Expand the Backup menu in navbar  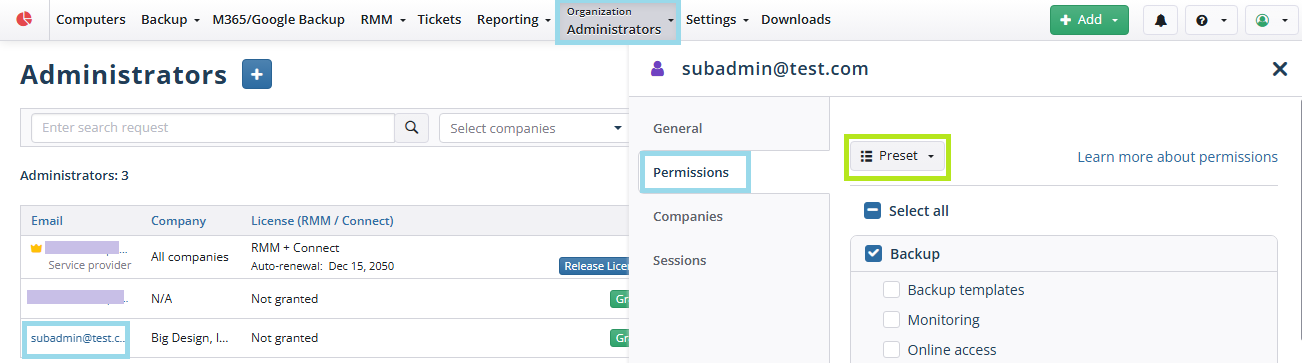click(170, 20)
